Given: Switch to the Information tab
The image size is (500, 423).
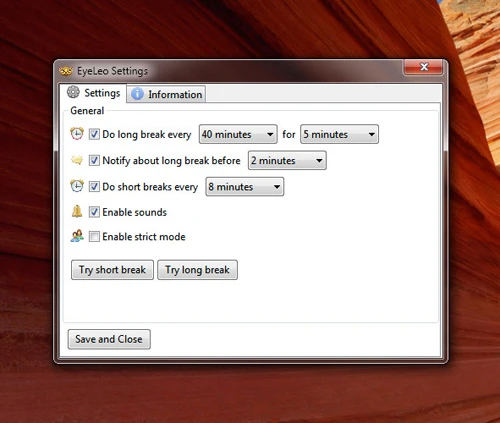Looking at the screenshot, I should 166,94.
